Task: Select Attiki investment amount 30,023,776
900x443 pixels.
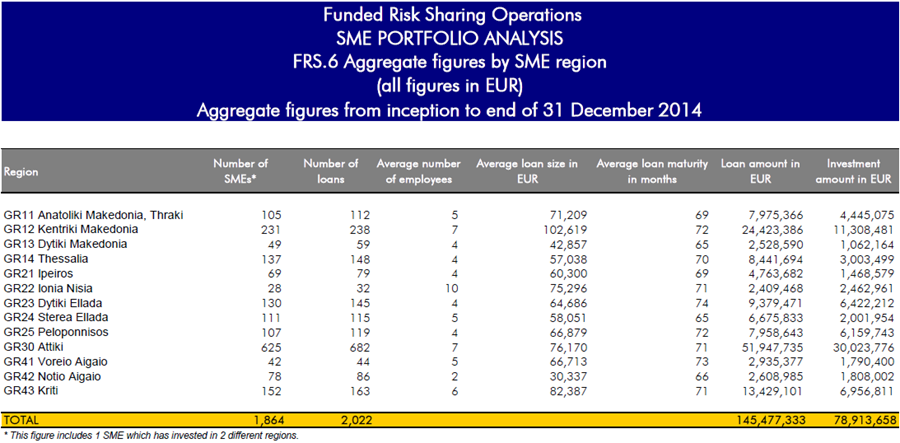Action: pyautogui.click(x=864, y=347)
